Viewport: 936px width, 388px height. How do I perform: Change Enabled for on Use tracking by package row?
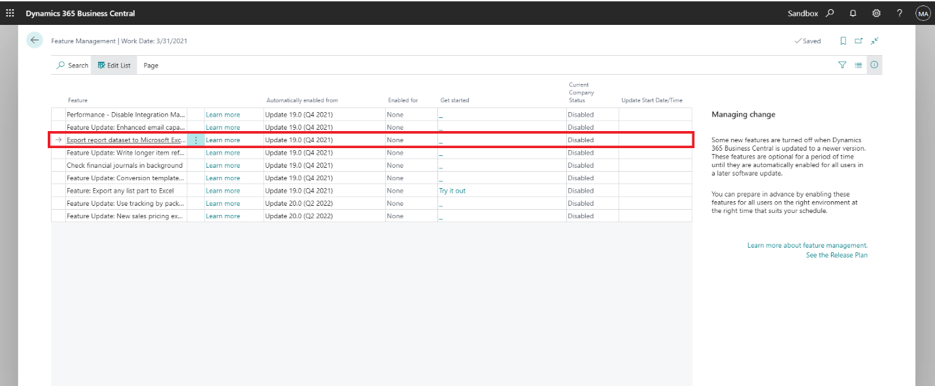pyautogui.click(x=412, y=204)
